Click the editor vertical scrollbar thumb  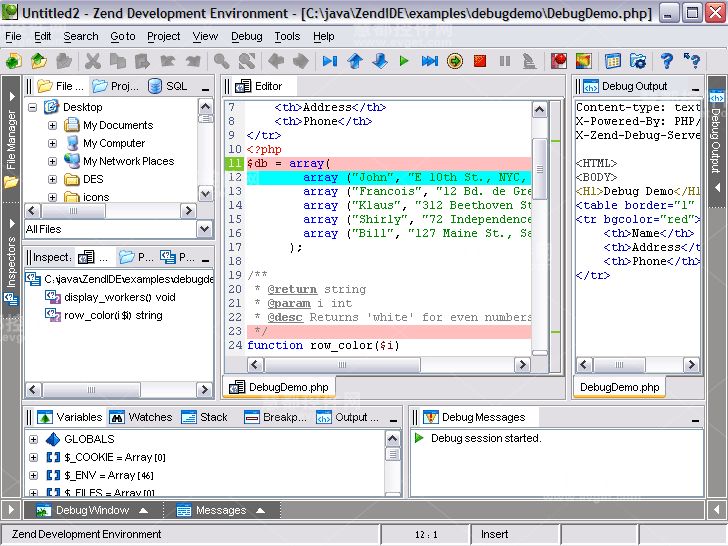tap(539, 169)
